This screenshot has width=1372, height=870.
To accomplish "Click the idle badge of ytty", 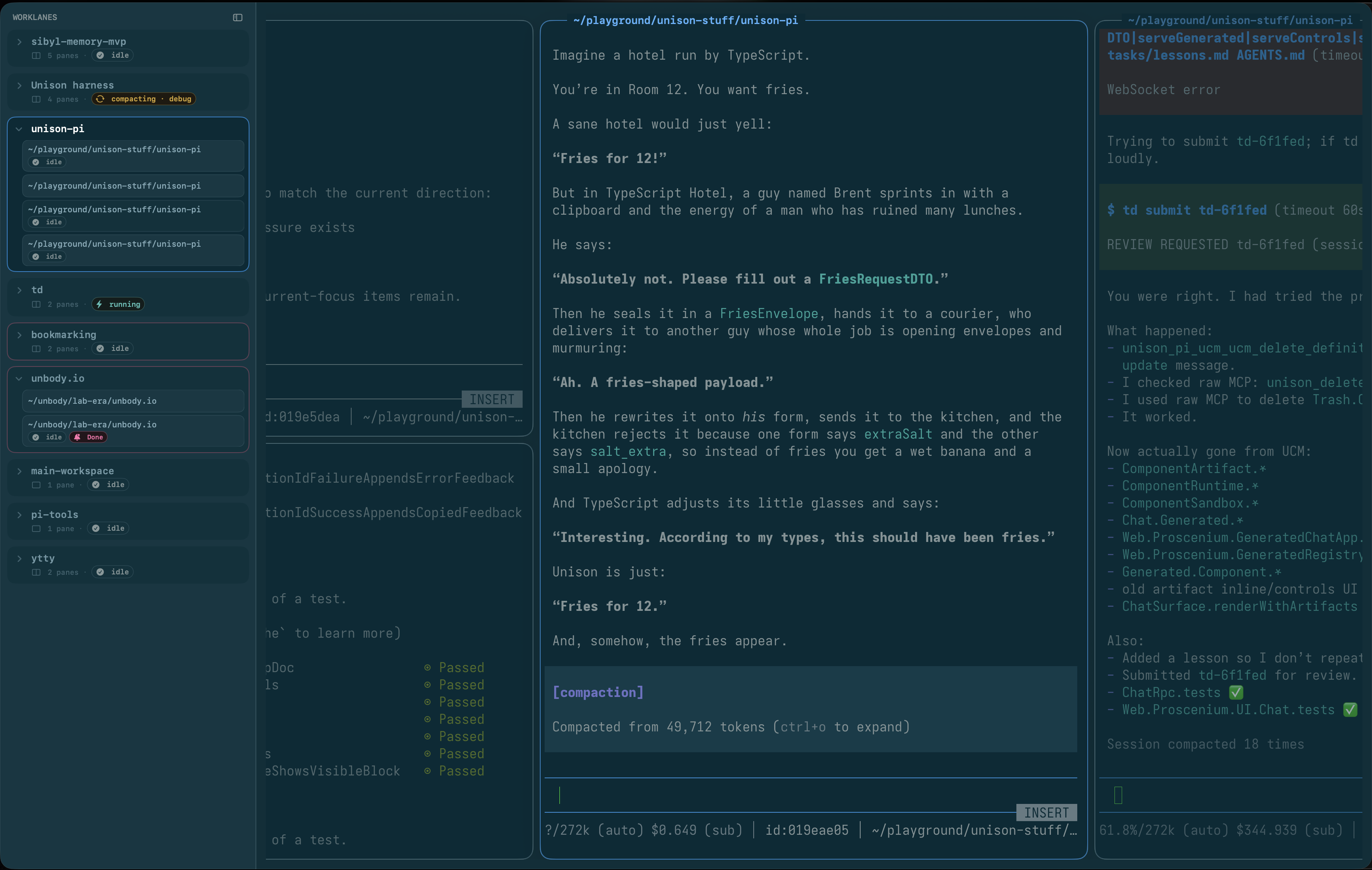I will pyautogui.click(x=113, y=572).
